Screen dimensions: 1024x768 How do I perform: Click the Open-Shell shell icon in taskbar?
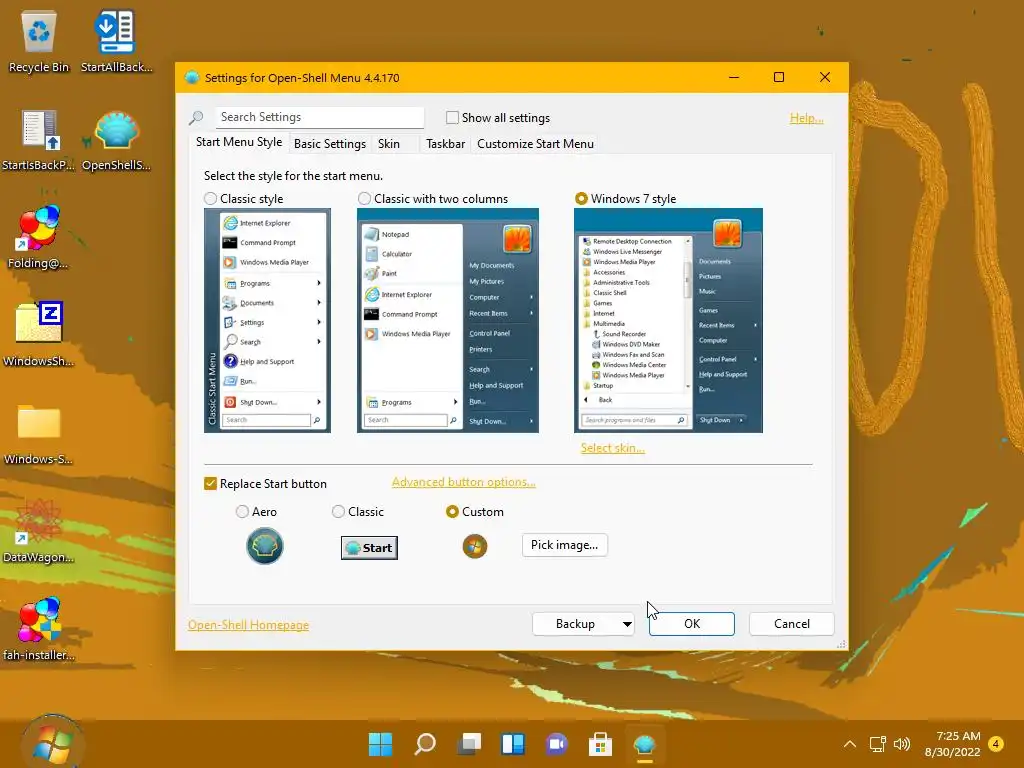pyautogui.click(x=645, y=744)
